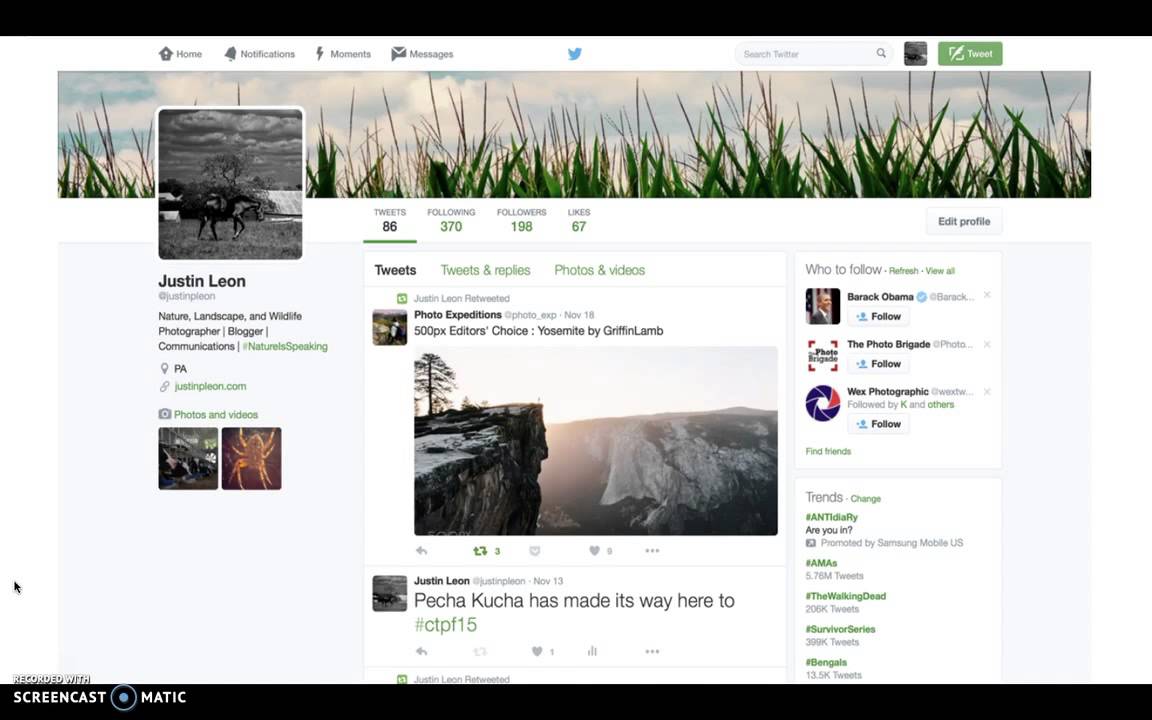Click View all in Who to follow
Viewport: 1152px width, 720px height.
coord(940,270)
